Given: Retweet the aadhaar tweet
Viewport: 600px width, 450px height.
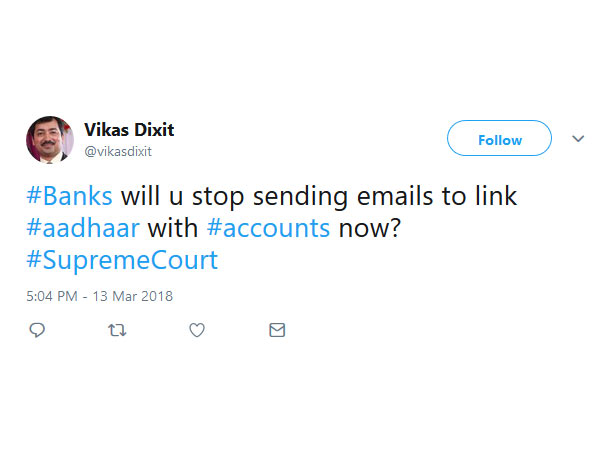Looking at the screenshot, I should (x=116, y=330).
